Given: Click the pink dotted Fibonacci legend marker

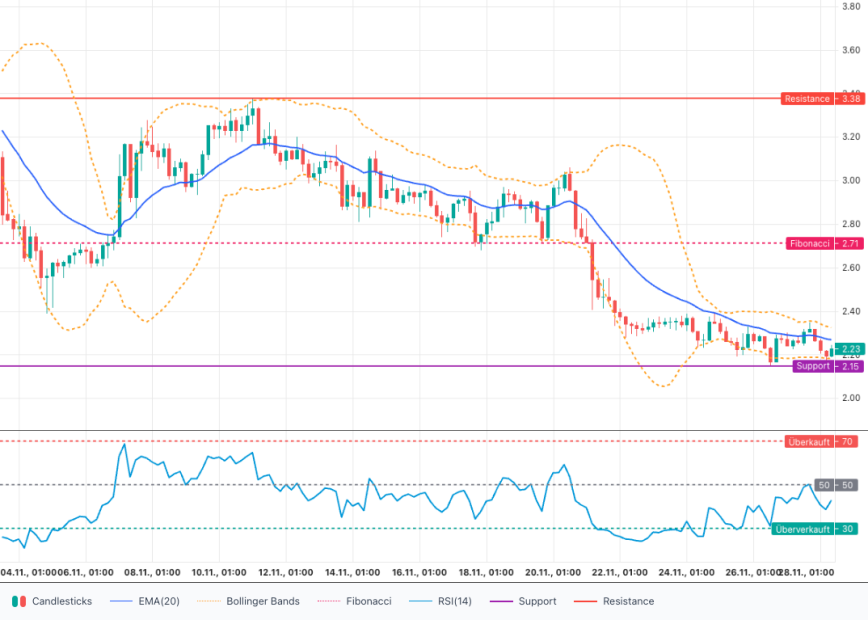Looking at the screenshot, I should 328,601.
